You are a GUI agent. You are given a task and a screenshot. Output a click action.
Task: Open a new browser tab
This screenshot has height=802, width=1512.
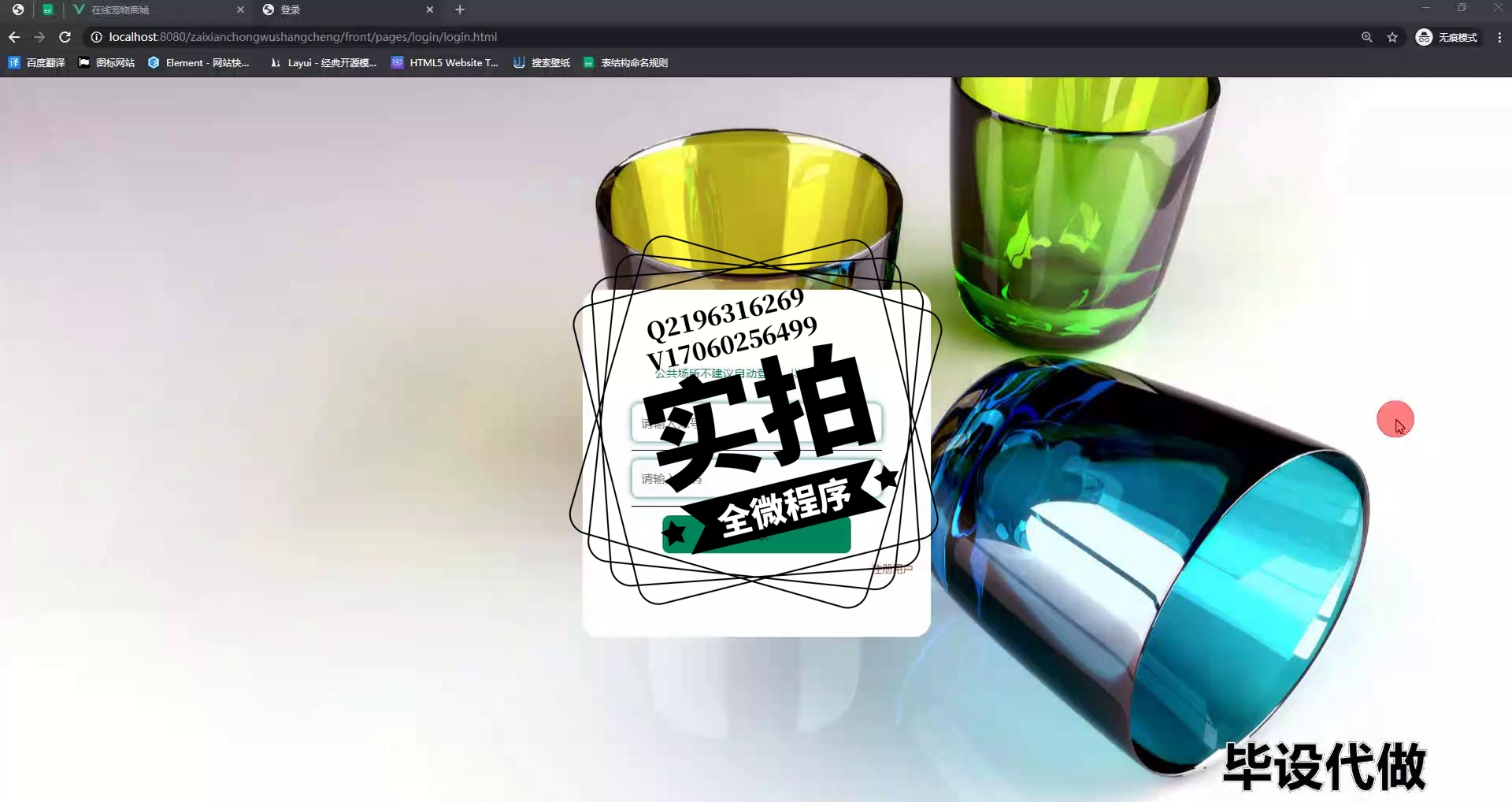tap(460, 9)
